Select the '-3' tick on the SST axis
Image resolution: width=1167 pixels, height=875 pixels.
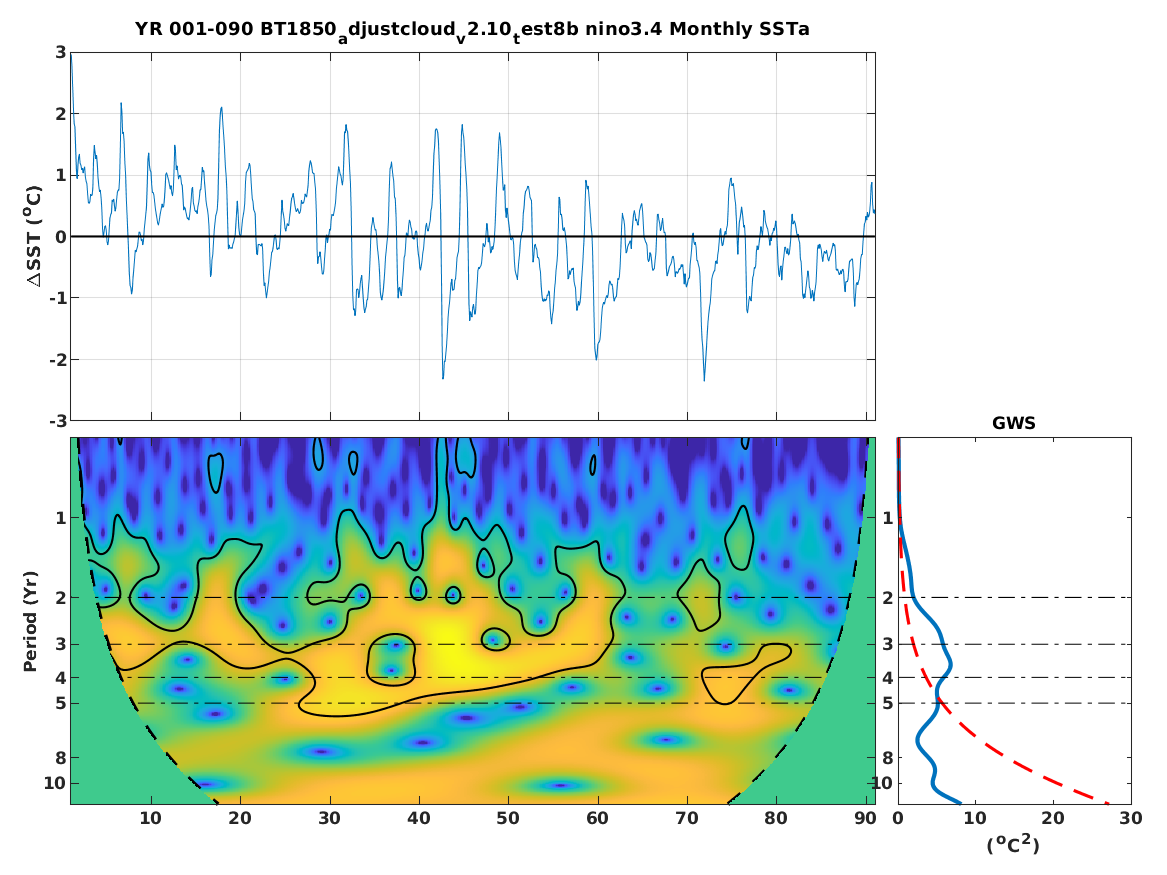[x=58, y=421]
